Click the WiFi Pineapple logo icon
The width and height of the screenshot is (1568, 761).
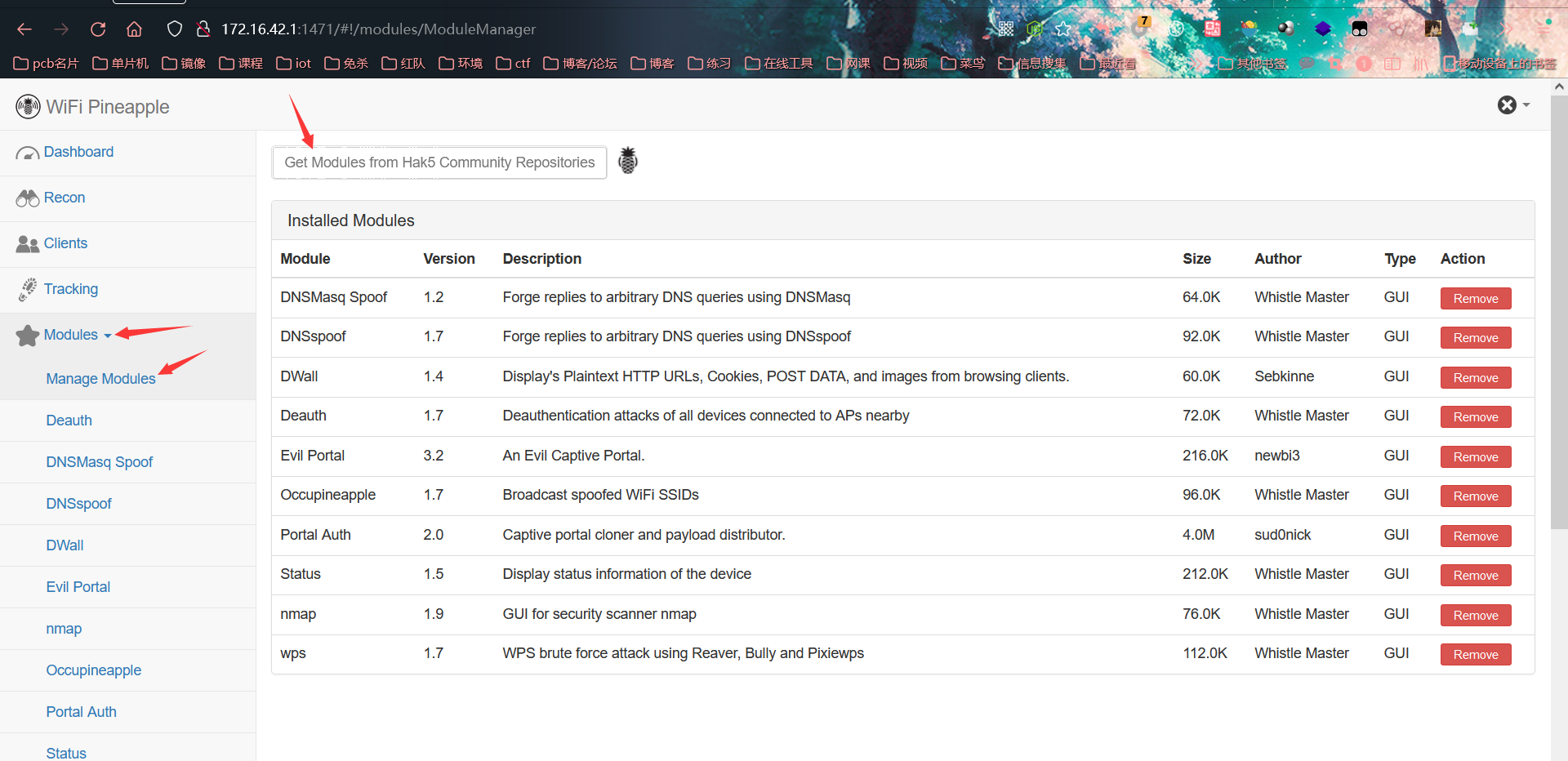coord(28,106)
